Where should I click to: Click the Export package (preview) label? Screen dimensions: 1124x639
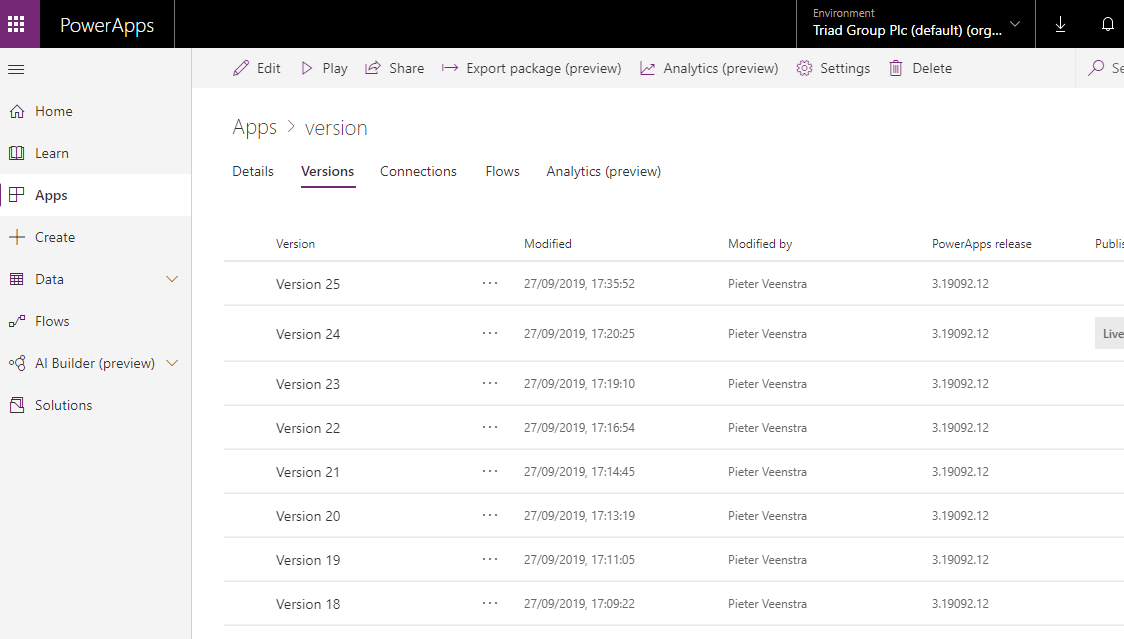[x=544, y=68]
